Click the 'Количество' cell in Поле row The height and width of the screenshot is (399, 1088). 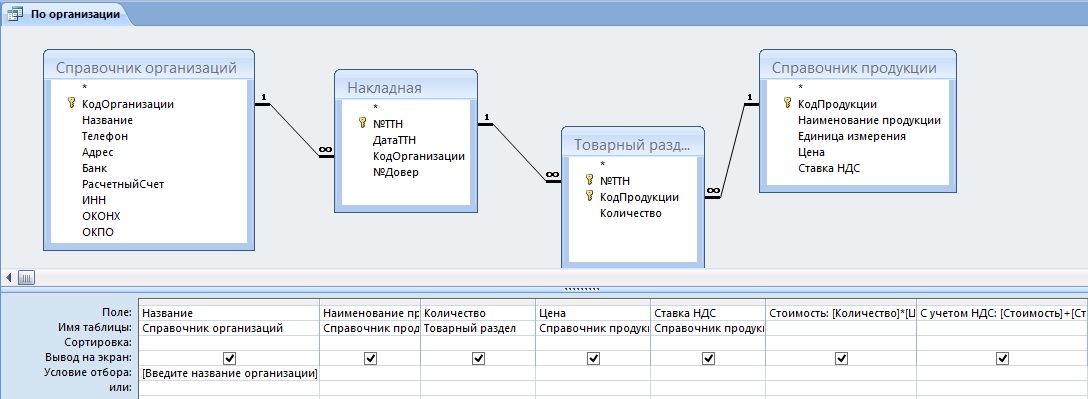coord(478,314)
